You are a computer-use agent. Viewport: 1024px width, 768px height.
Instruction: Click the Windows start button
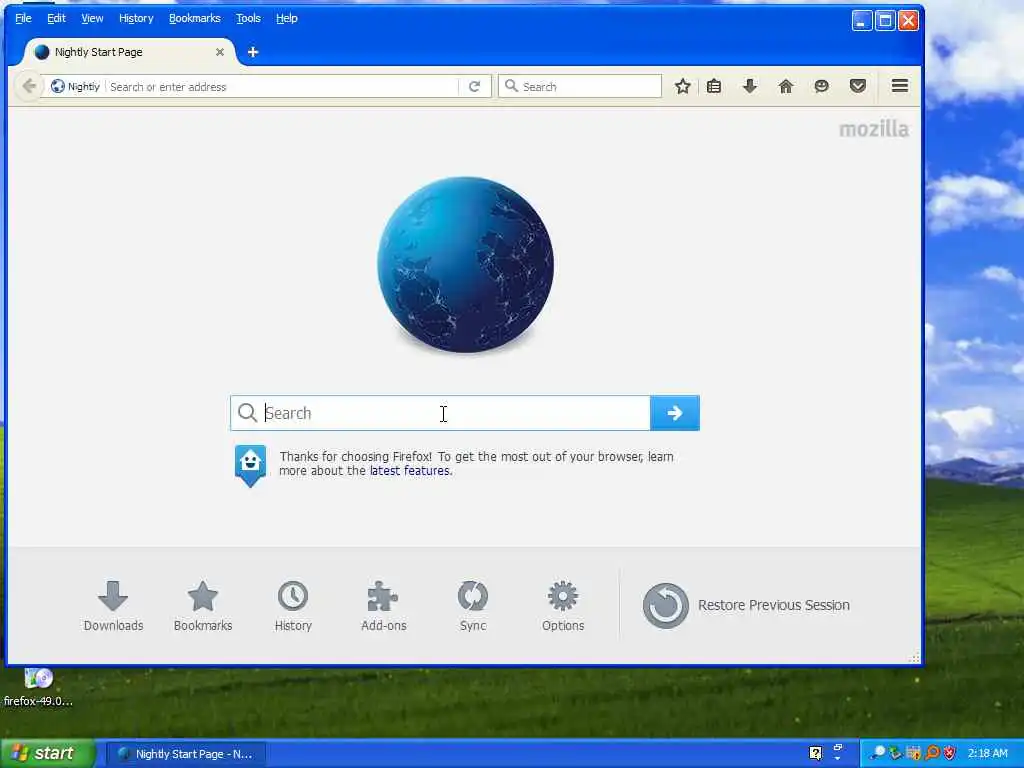[x=48, y=753]
